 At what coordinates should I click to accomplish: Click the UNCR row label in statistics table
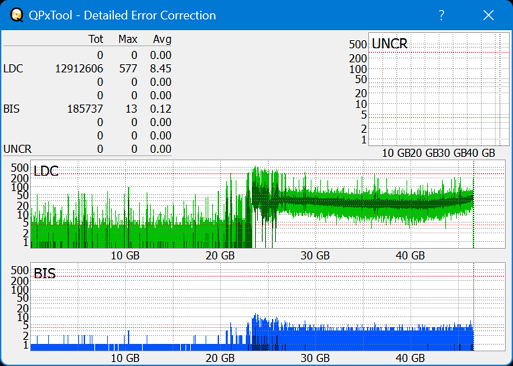point(17,149)
